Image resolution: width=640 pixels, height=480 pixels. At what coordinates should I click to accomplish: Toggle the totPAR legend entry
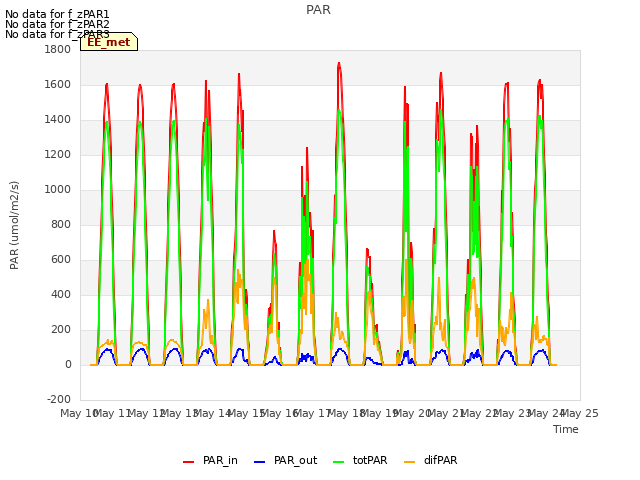(x=360, y=460)
